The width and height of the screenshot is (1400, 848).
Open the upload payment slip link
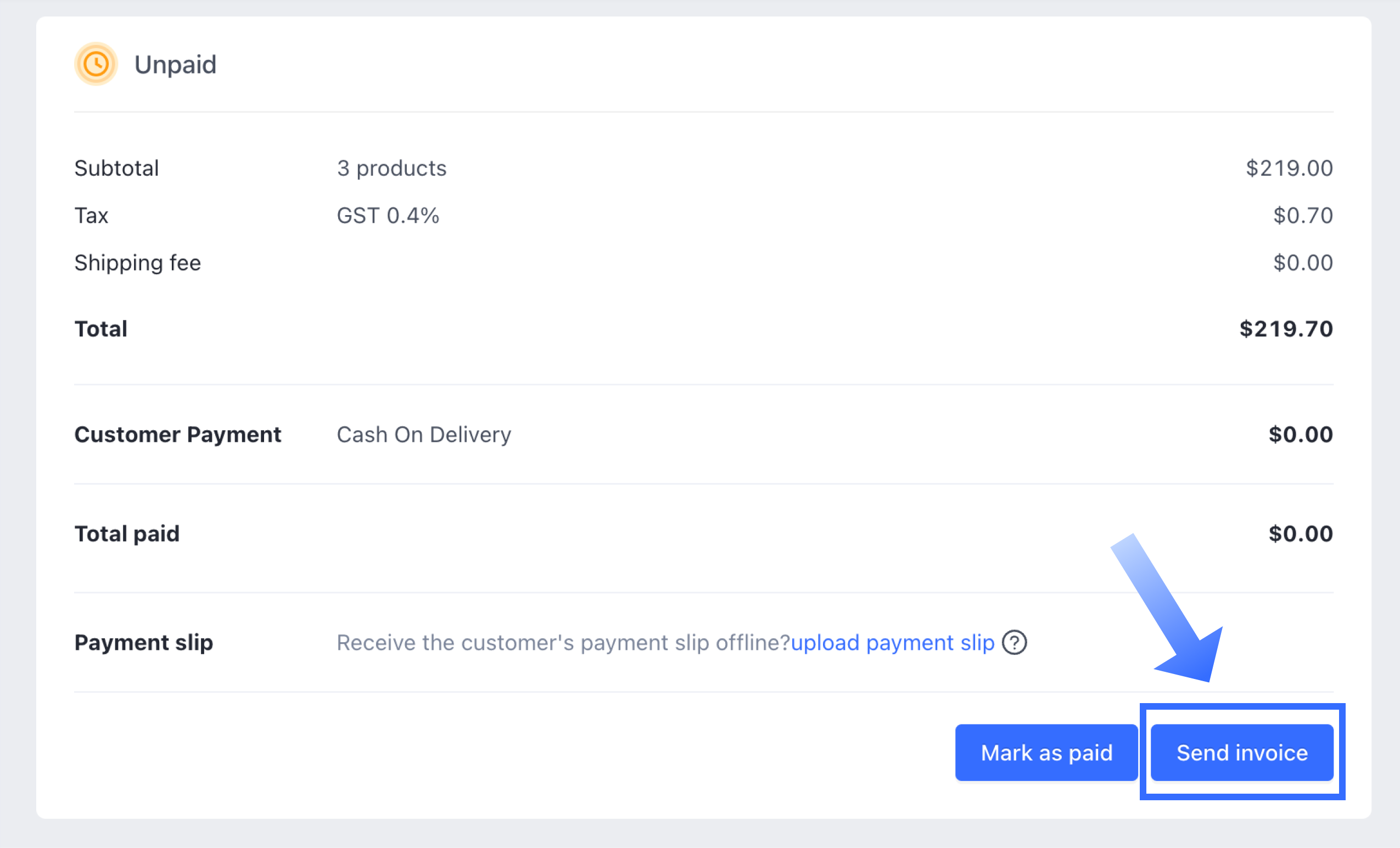[x=893, y=643]
